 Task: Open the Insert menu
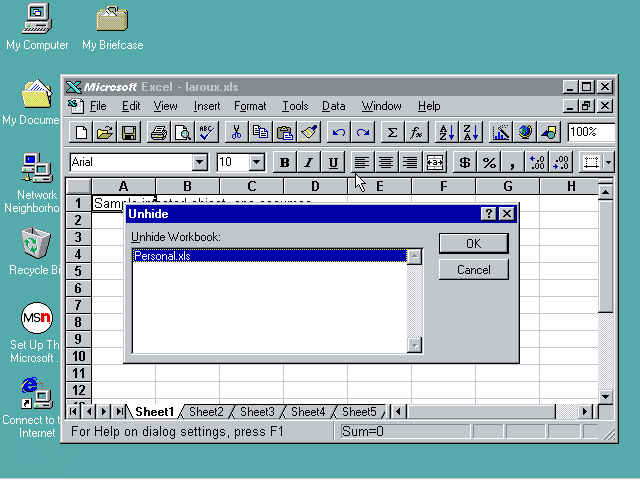[207, 106]
